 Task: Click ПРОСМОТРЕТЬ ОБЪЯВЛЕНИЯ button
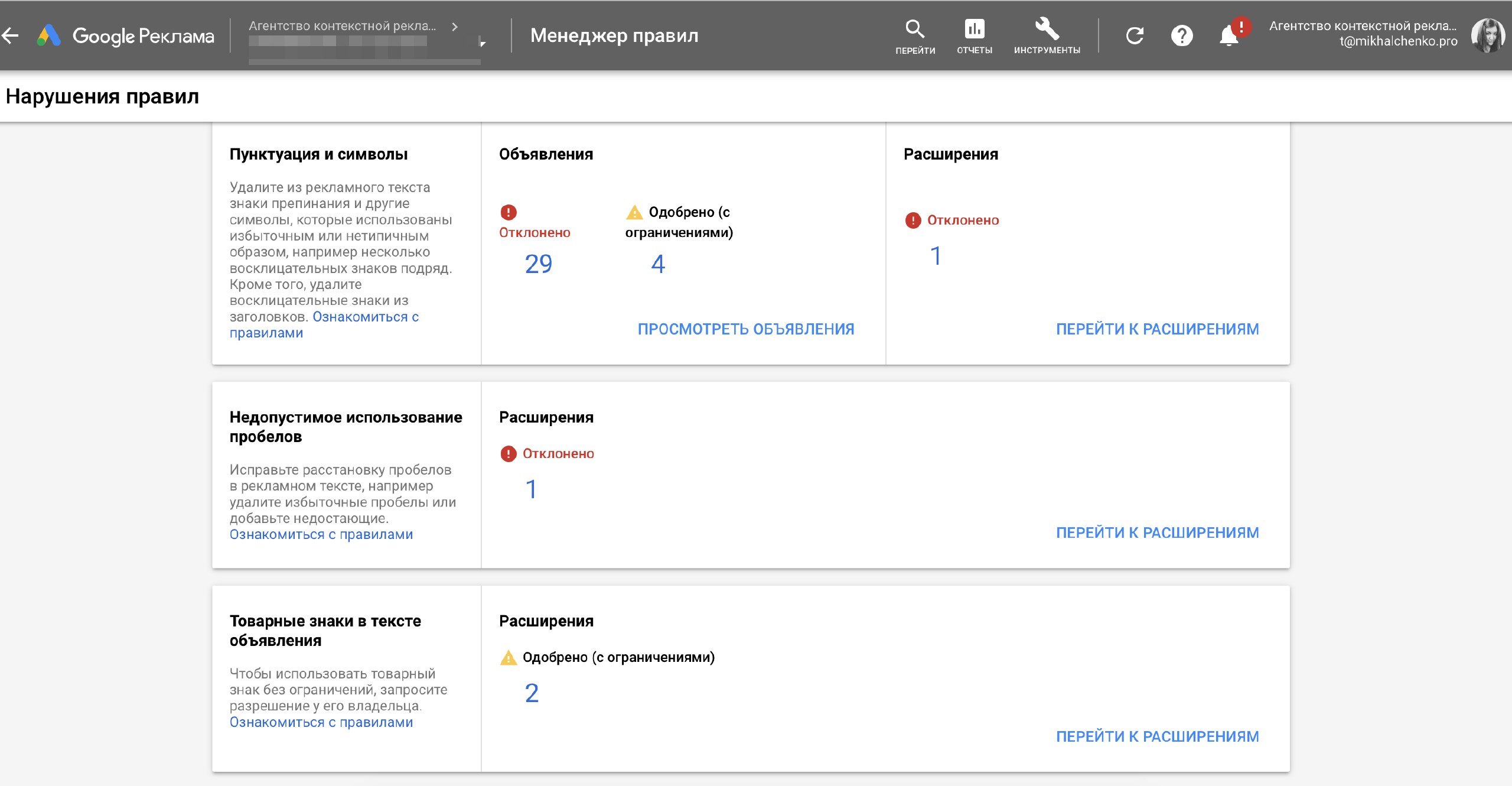745,329
